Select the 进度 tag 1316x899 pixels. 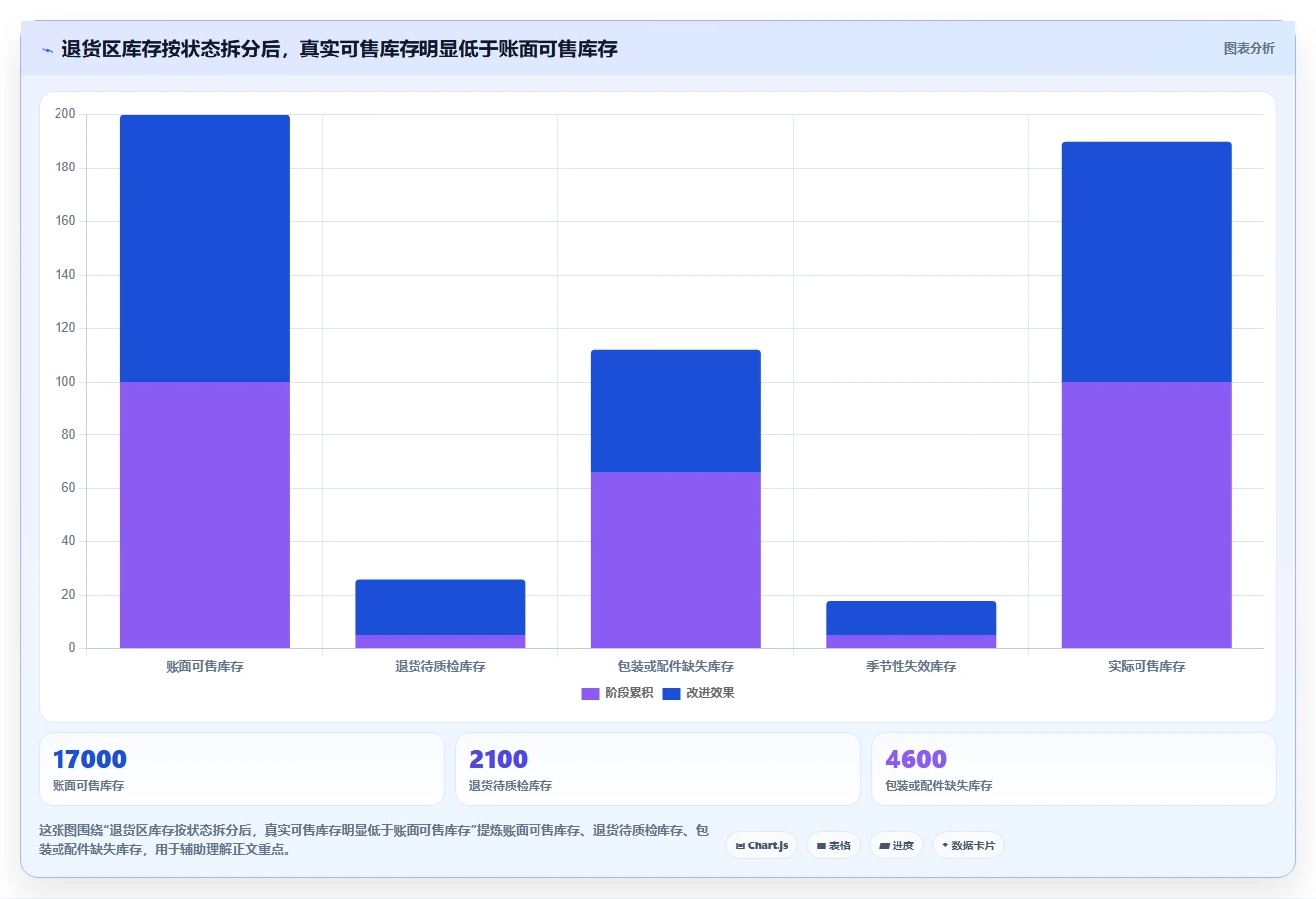tap(897, 845)
